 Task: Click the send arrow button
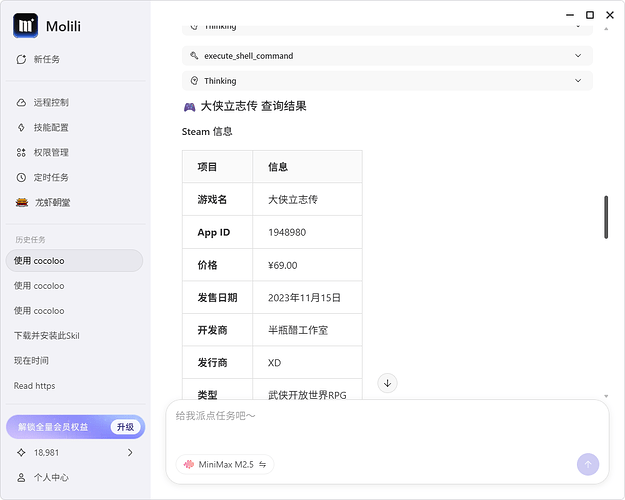(588, 464)
